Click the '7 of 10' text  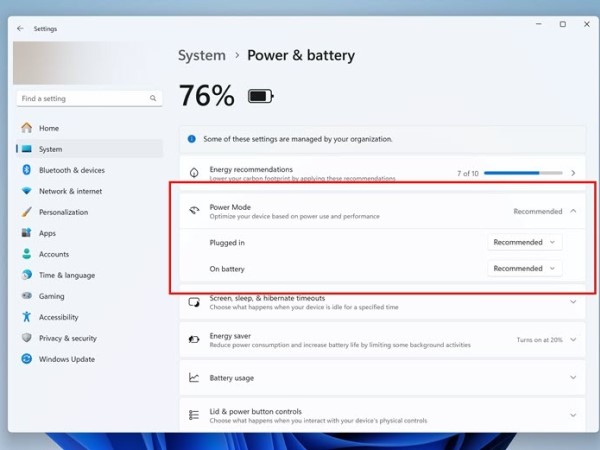[x=468, y=173]
